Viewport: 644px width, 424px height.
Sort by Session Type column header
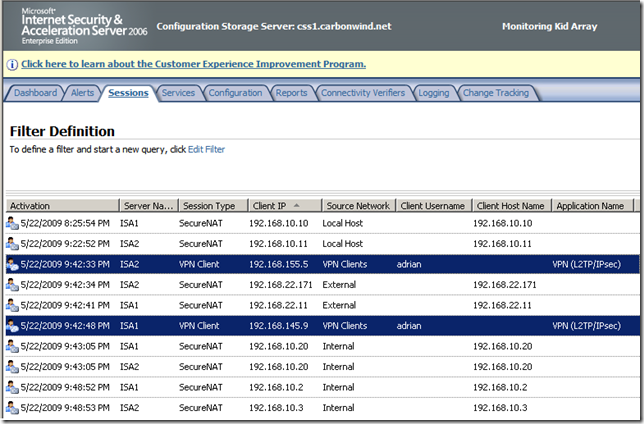pos(213,205)
